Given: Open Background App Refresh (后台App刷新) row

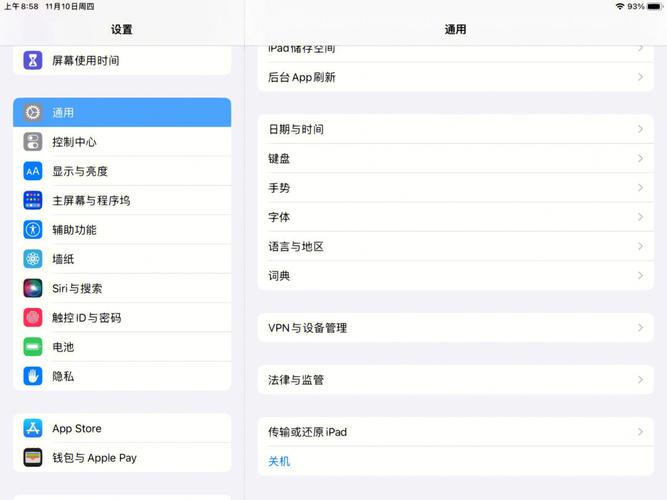Looking at the screenshot, I should click(x=455, y=77).
